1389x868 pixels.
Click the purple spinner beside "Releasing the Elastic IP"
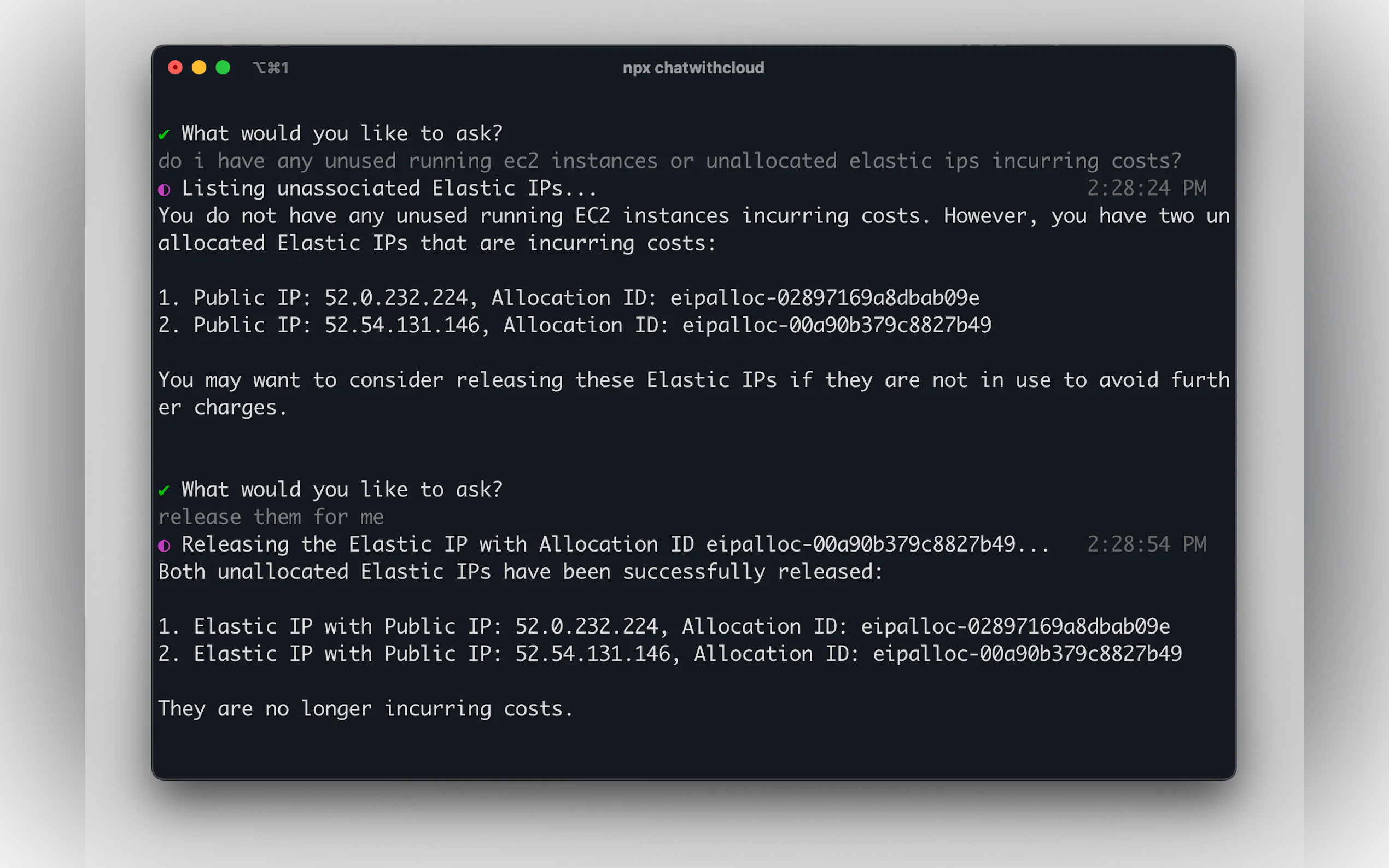pos(164,546)
